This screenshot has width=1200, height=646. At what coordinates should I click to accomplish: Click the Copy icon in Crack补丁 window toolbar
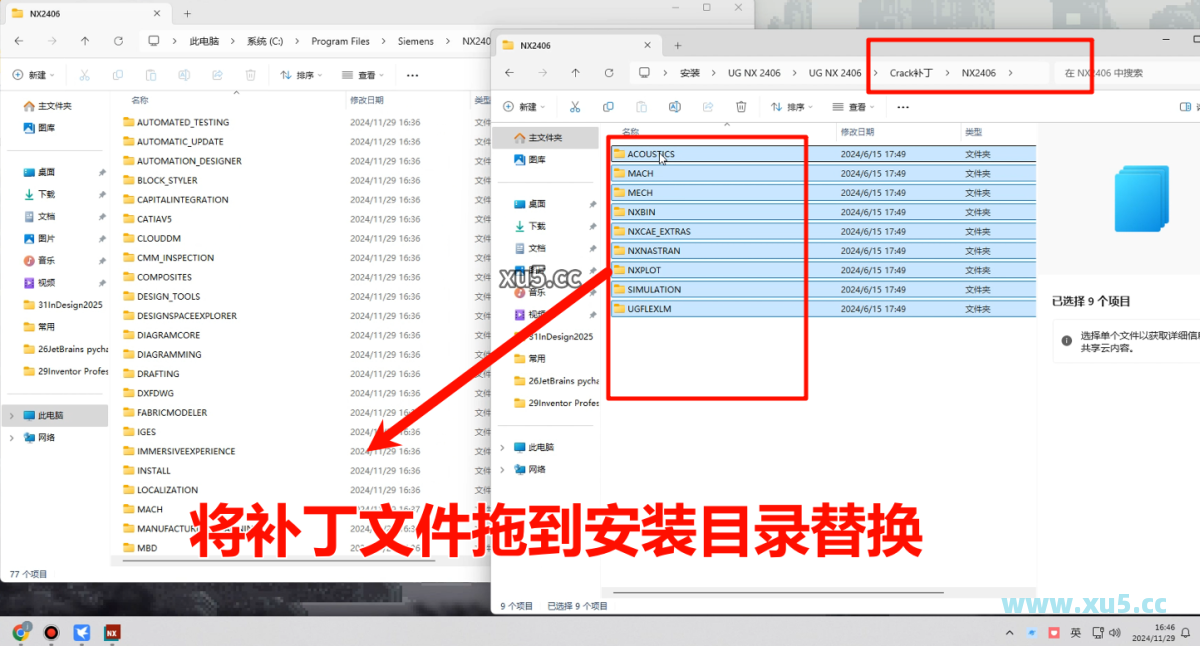(x=608, y=107)
